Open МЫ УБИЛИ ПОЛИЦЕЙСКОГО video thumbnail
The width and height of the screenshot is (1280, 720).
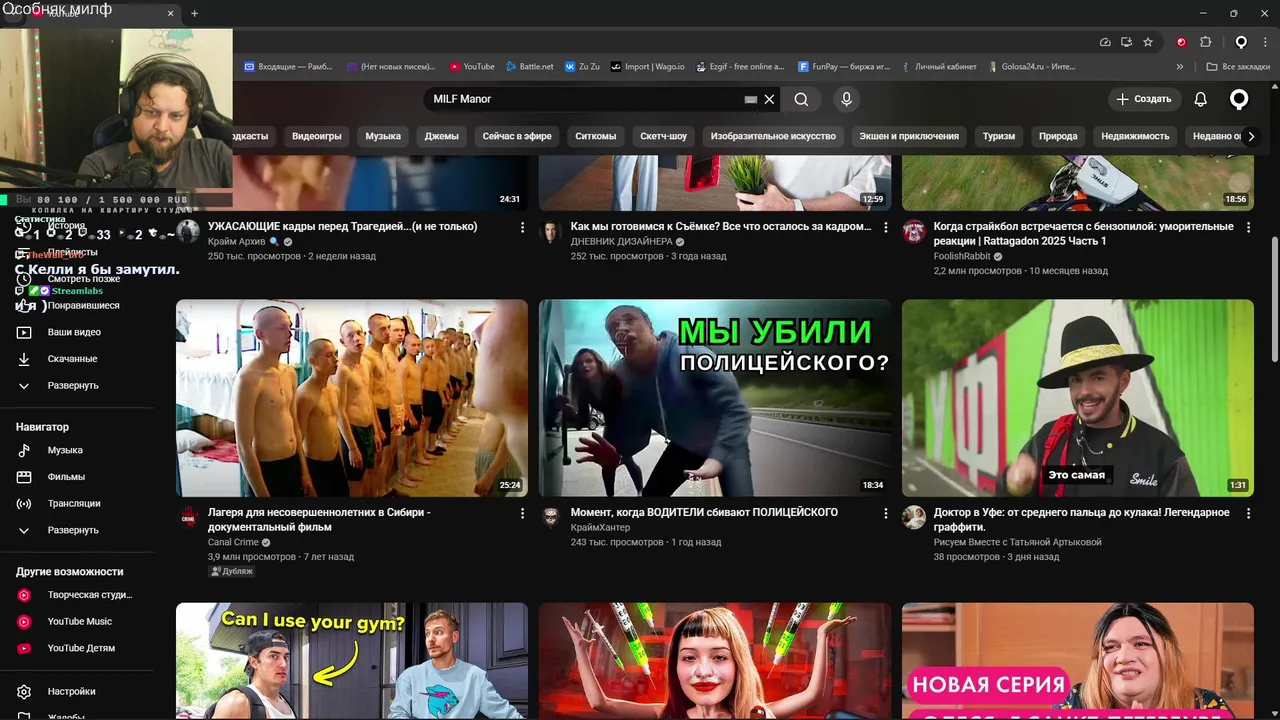point(715,398)
